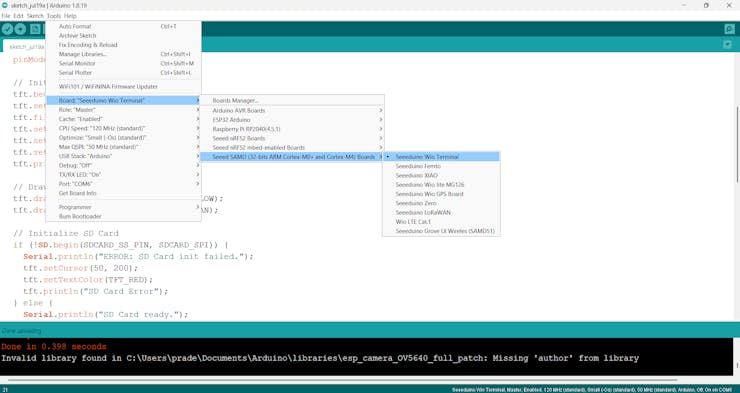
Task: Expand ESP32 Arduino boards list
Action: coord(292,120)
